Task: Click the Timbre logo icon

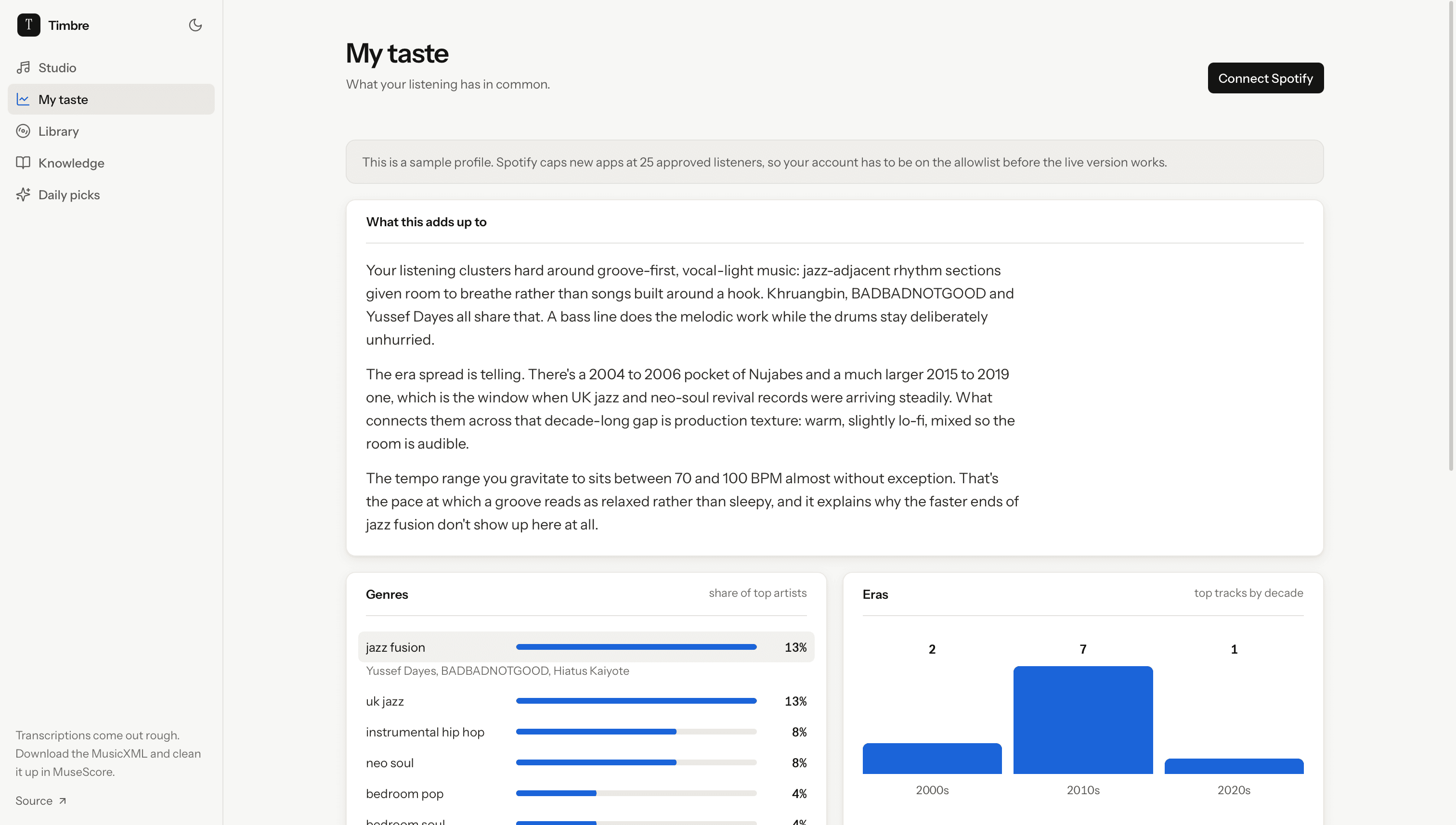Action: tap(28, 25)
